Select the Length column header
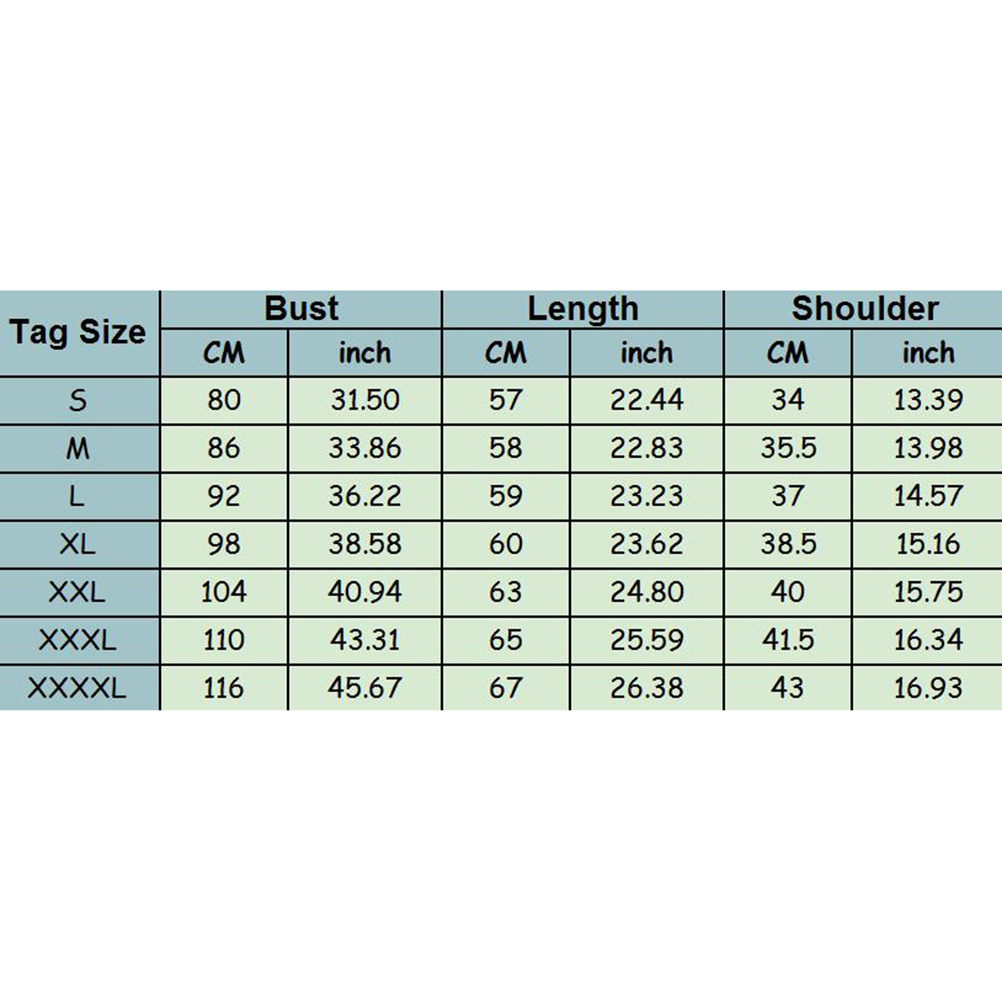The width and height of the screenshot is (1002, 1002). click(x=582, y=309)
